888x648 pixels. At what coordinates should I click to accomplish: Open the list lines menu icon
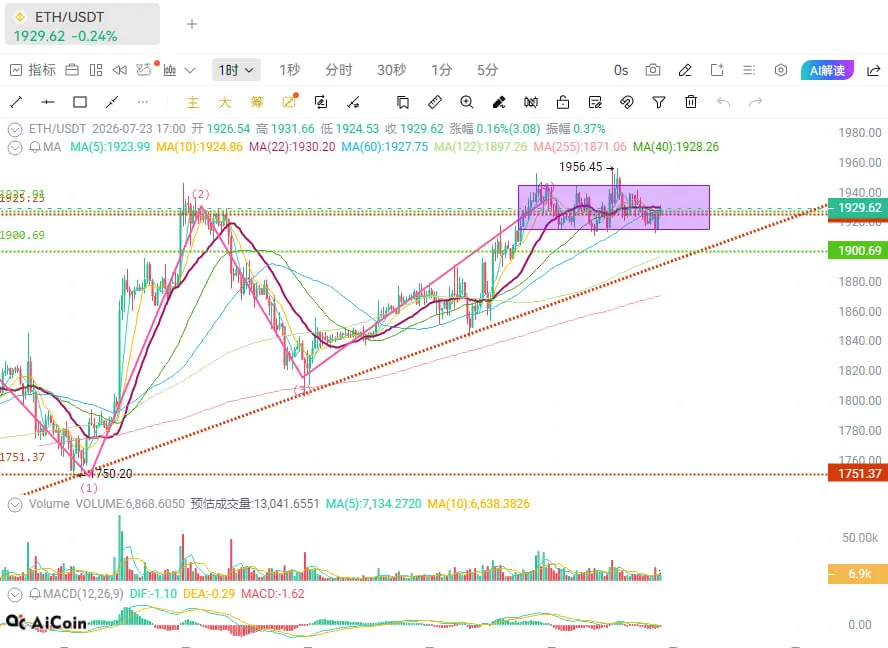pyautogui.click(x=749, y=70)
